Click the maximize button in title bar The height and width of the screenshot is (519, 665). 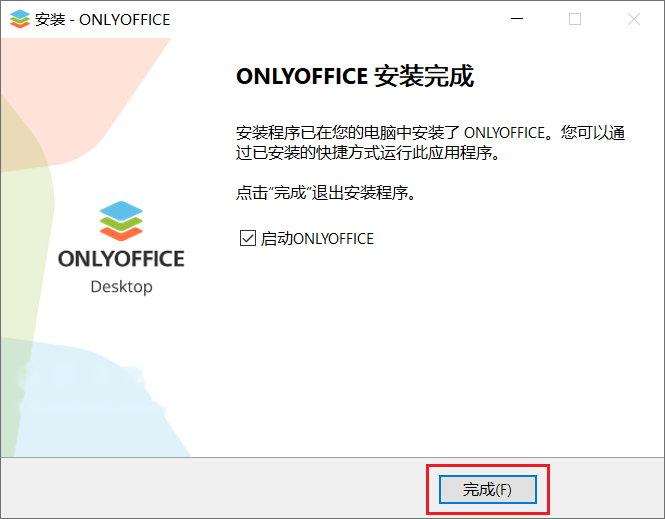tap(575, 19)
